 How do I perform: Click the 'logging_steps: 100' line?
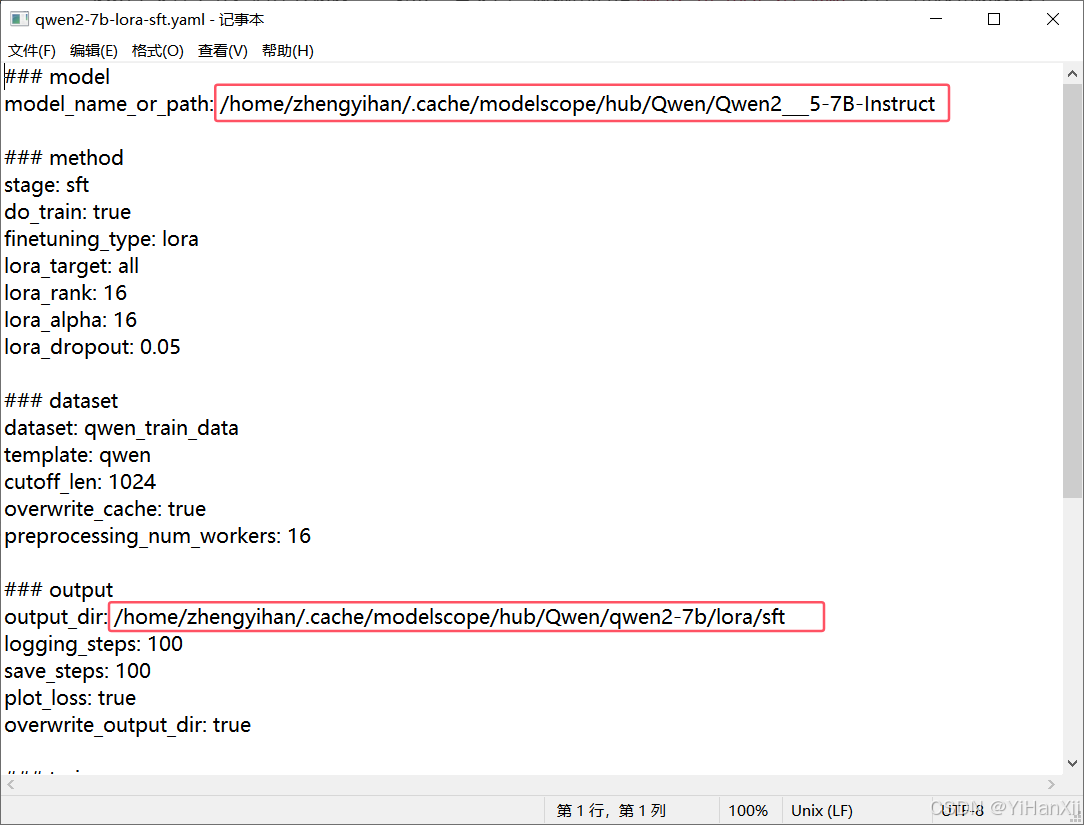point(93,644)
